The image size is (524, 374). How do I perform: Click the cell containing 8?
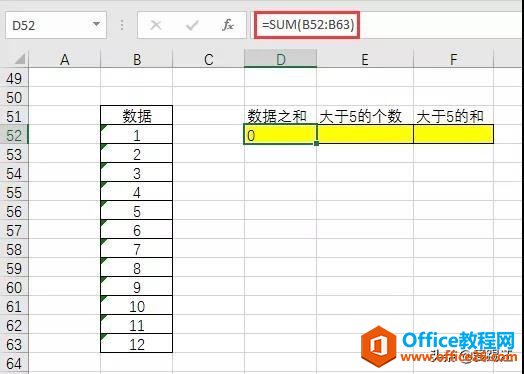click(x=136, y=267)
